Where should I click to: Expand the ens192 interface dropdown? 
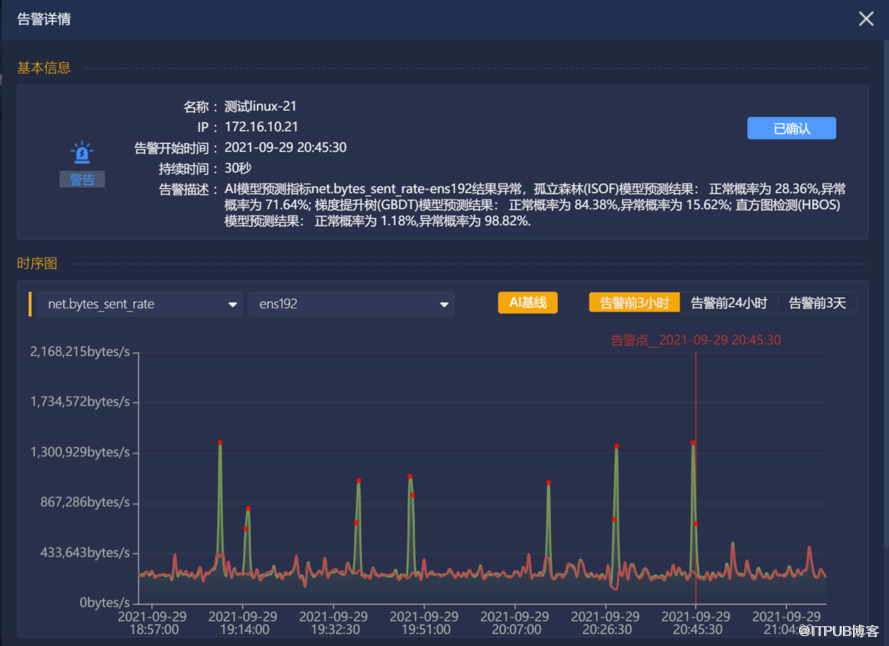click(x=351, y=304)
